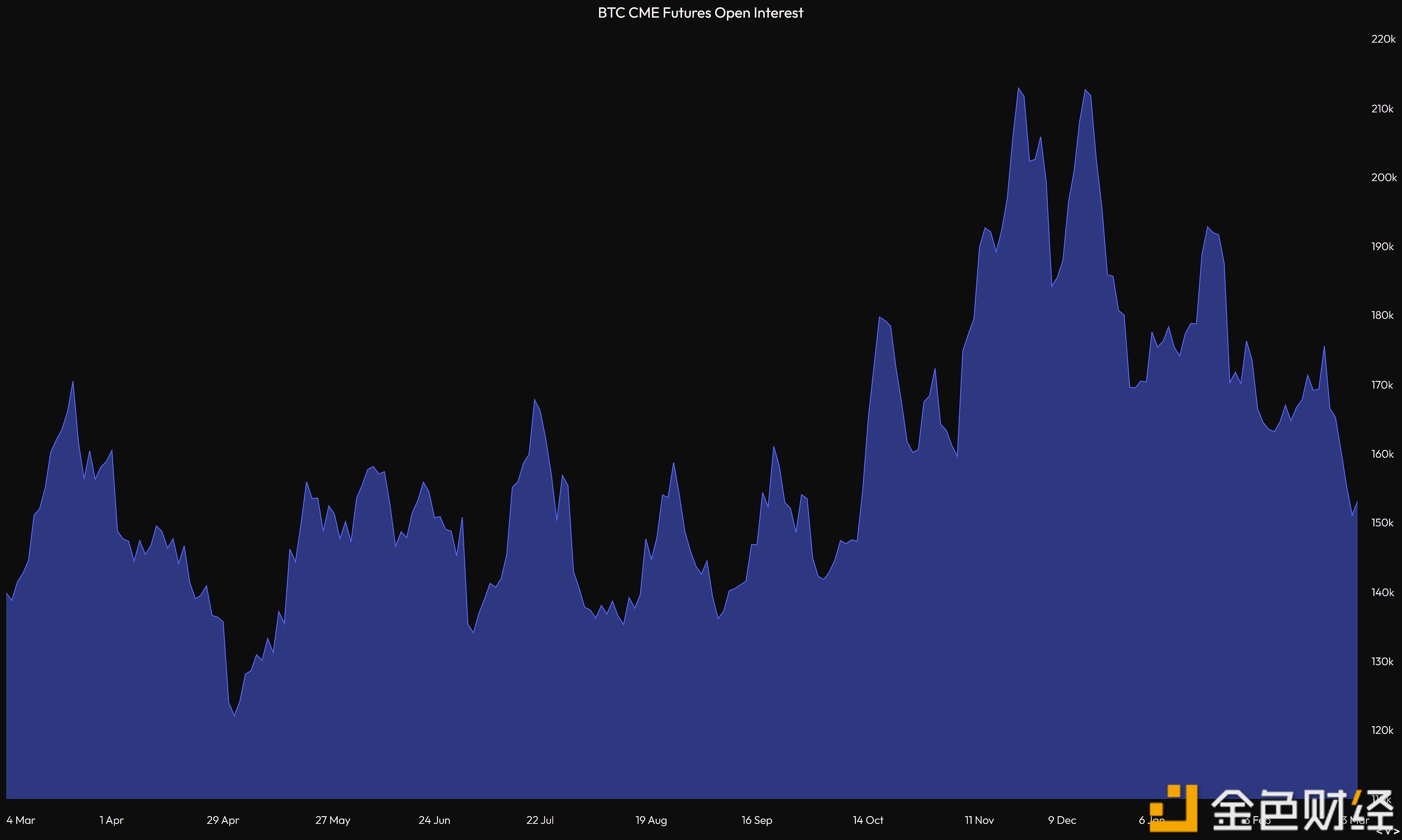
Task: Click the '27 May' date label
Action: pos(332,820)
